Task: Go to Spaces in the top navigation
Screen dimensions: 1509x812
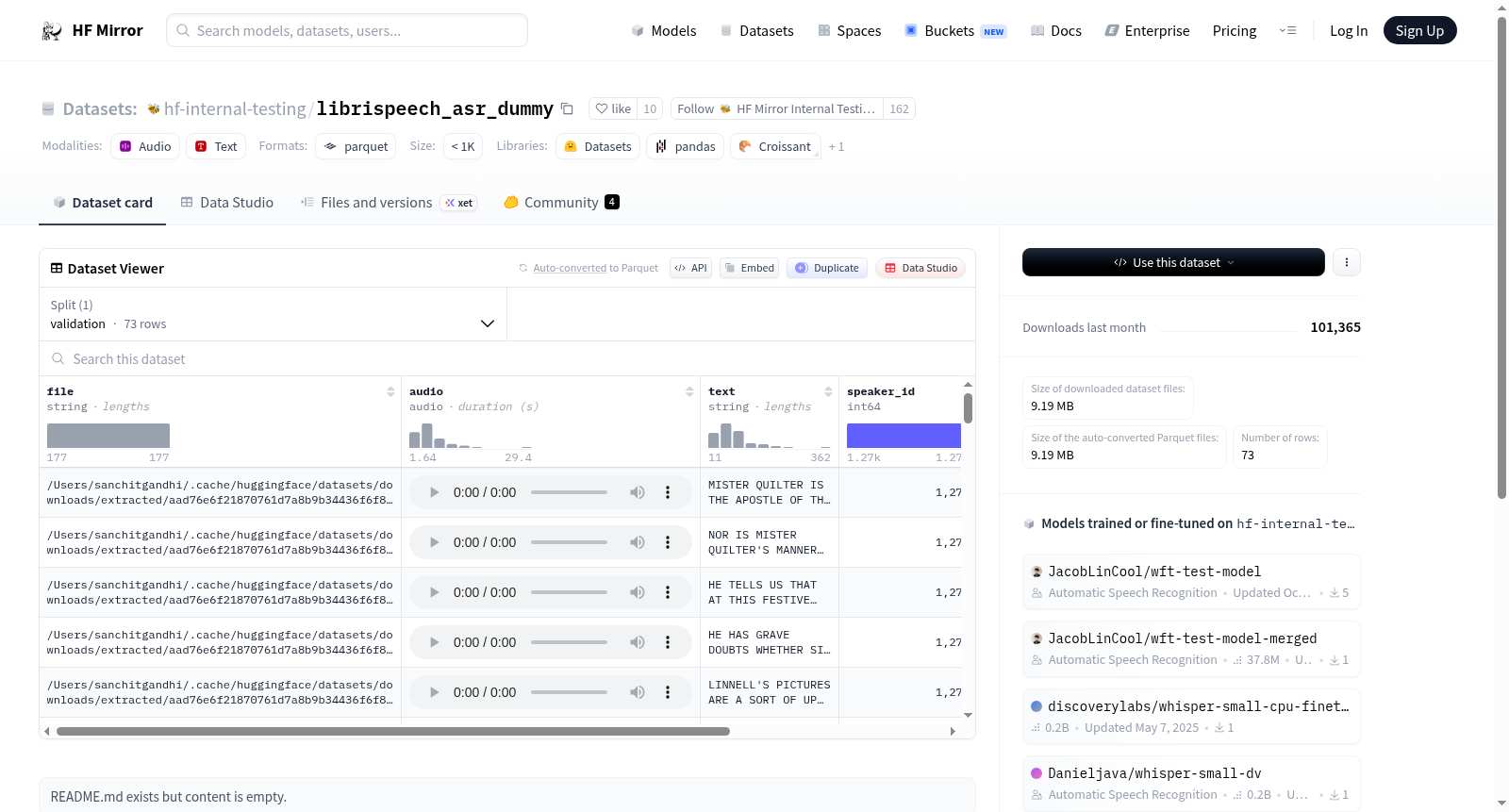Action: (849, 31)
